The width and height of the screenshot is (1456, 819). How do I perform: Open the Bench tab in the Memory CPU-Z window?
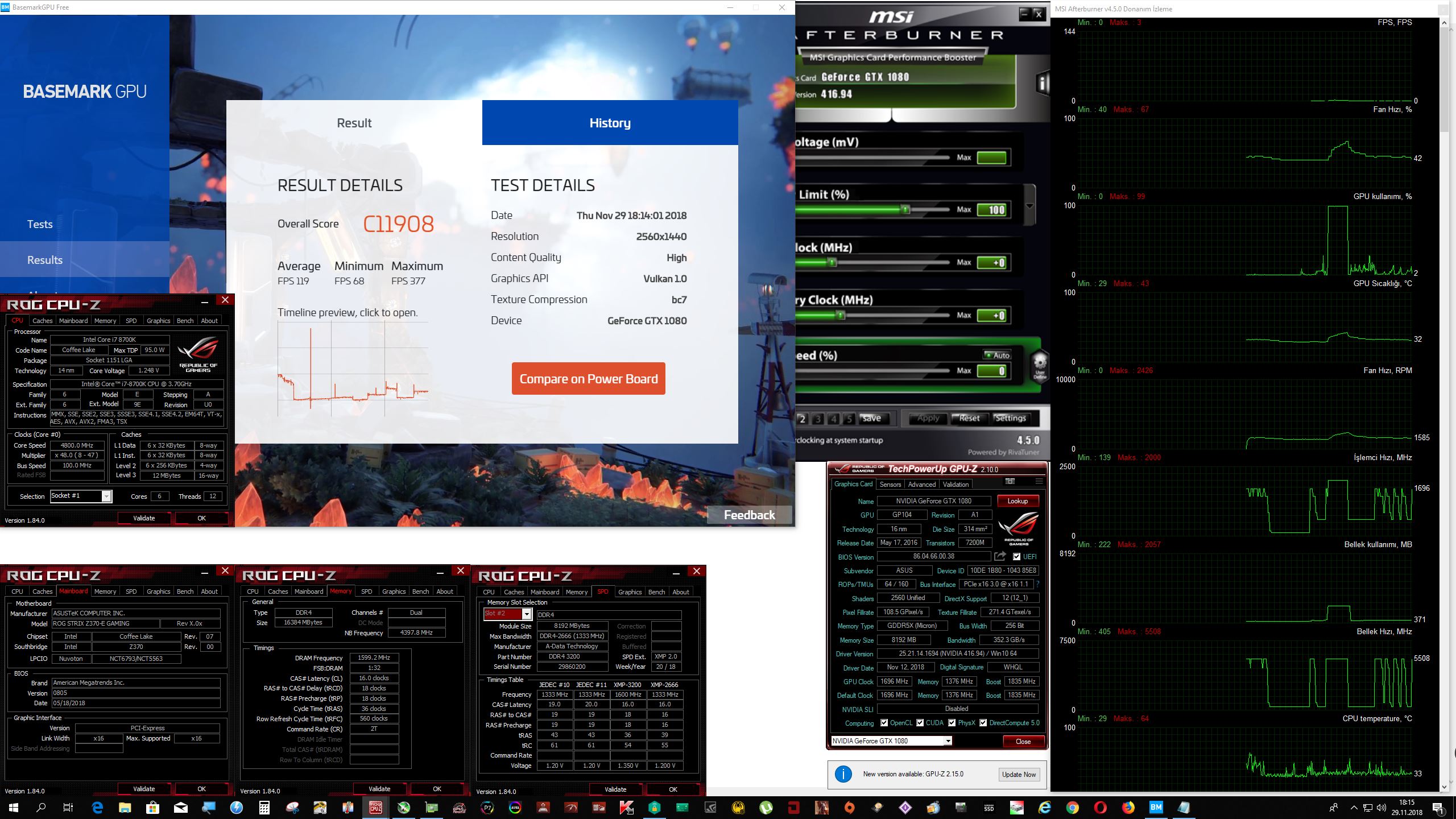pos(420,591)
